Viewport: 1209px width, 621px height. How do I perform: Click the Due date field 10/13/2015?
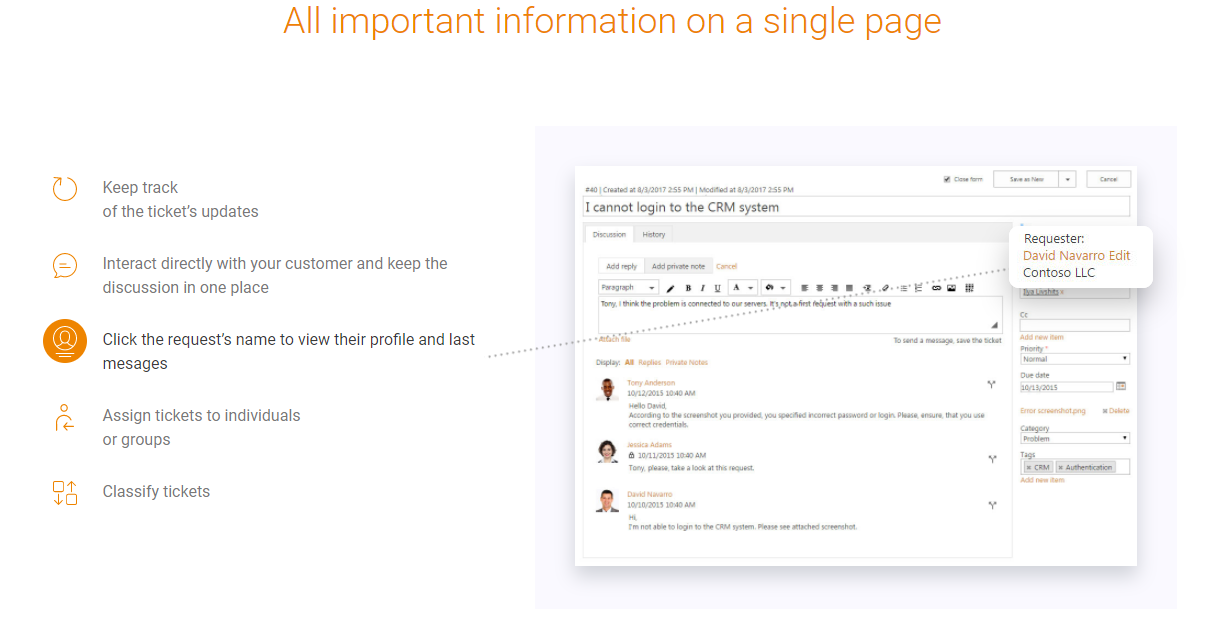(x=1066, y=386)
